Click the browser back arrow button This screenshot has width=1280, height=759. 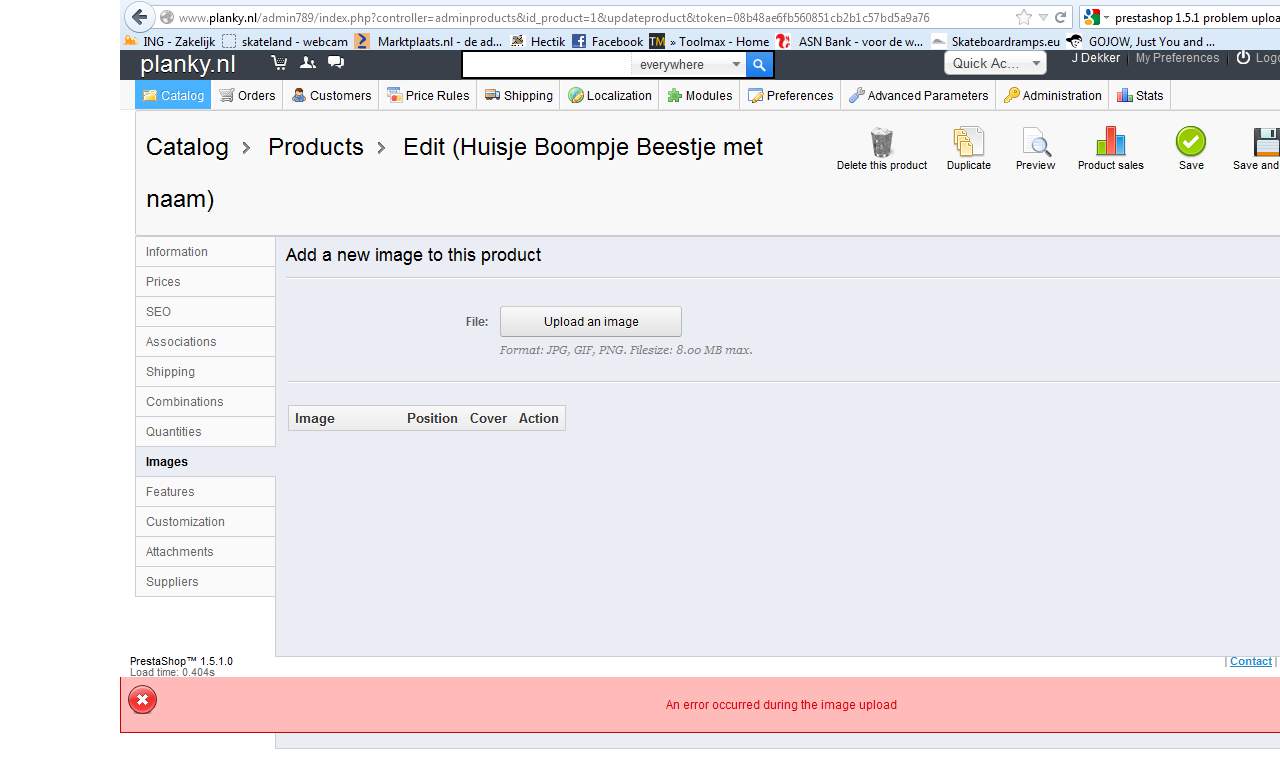pos(140,17)
